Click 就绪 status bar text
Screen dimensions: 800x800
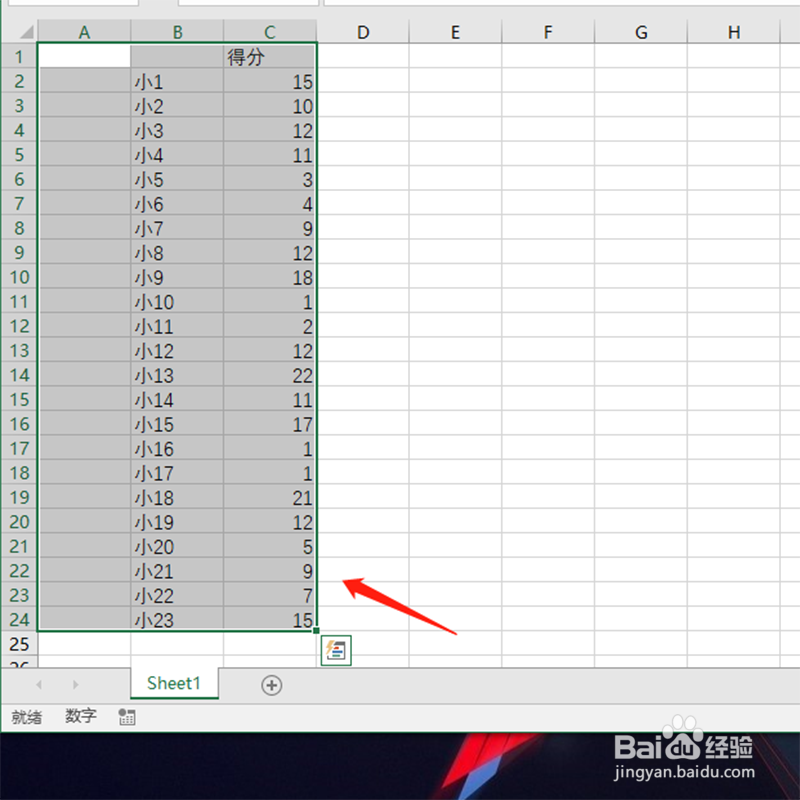point(27,717)
